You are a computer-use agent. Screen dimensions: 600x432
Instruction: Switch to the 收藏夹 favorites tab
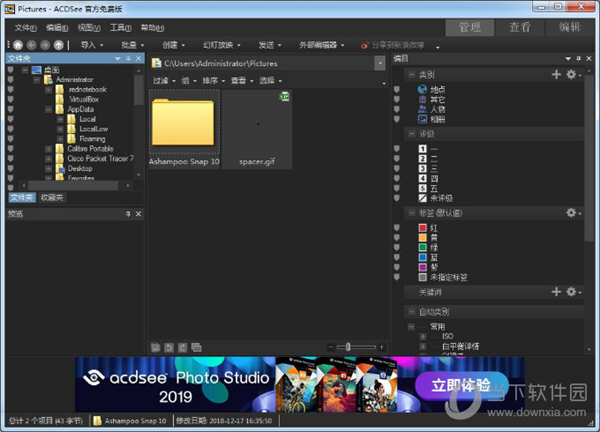click(52, 197)
